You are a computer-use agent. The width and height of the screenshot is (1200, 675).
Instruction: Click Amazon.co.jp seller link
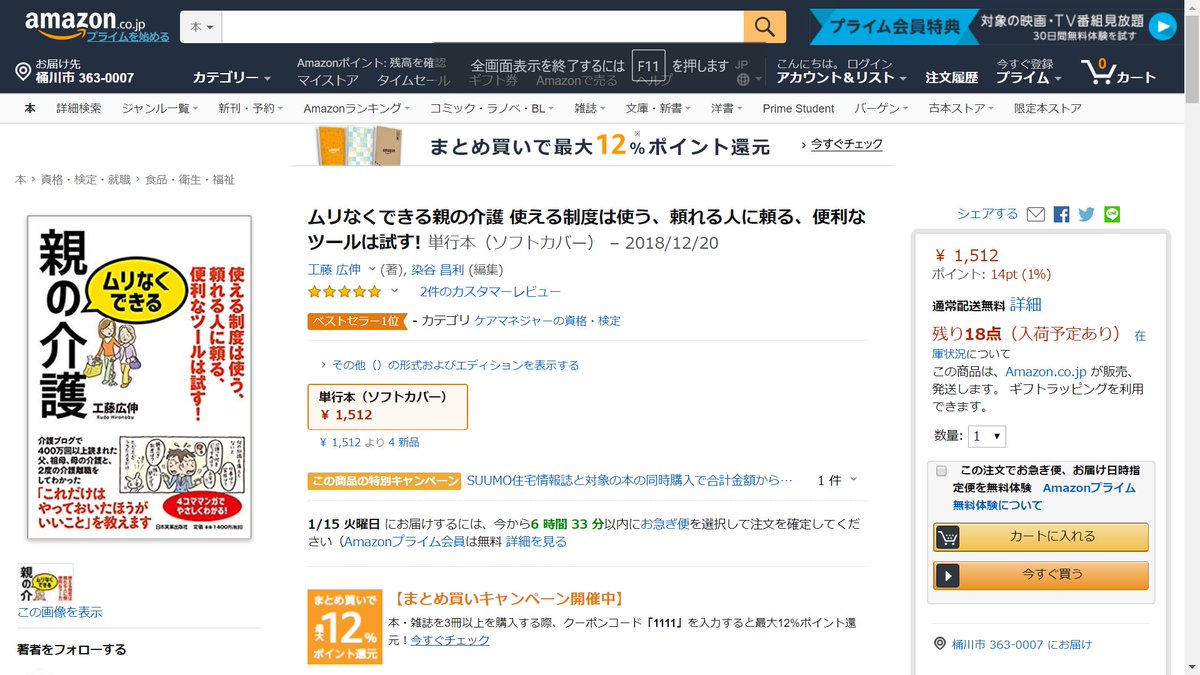[1047, 373]
